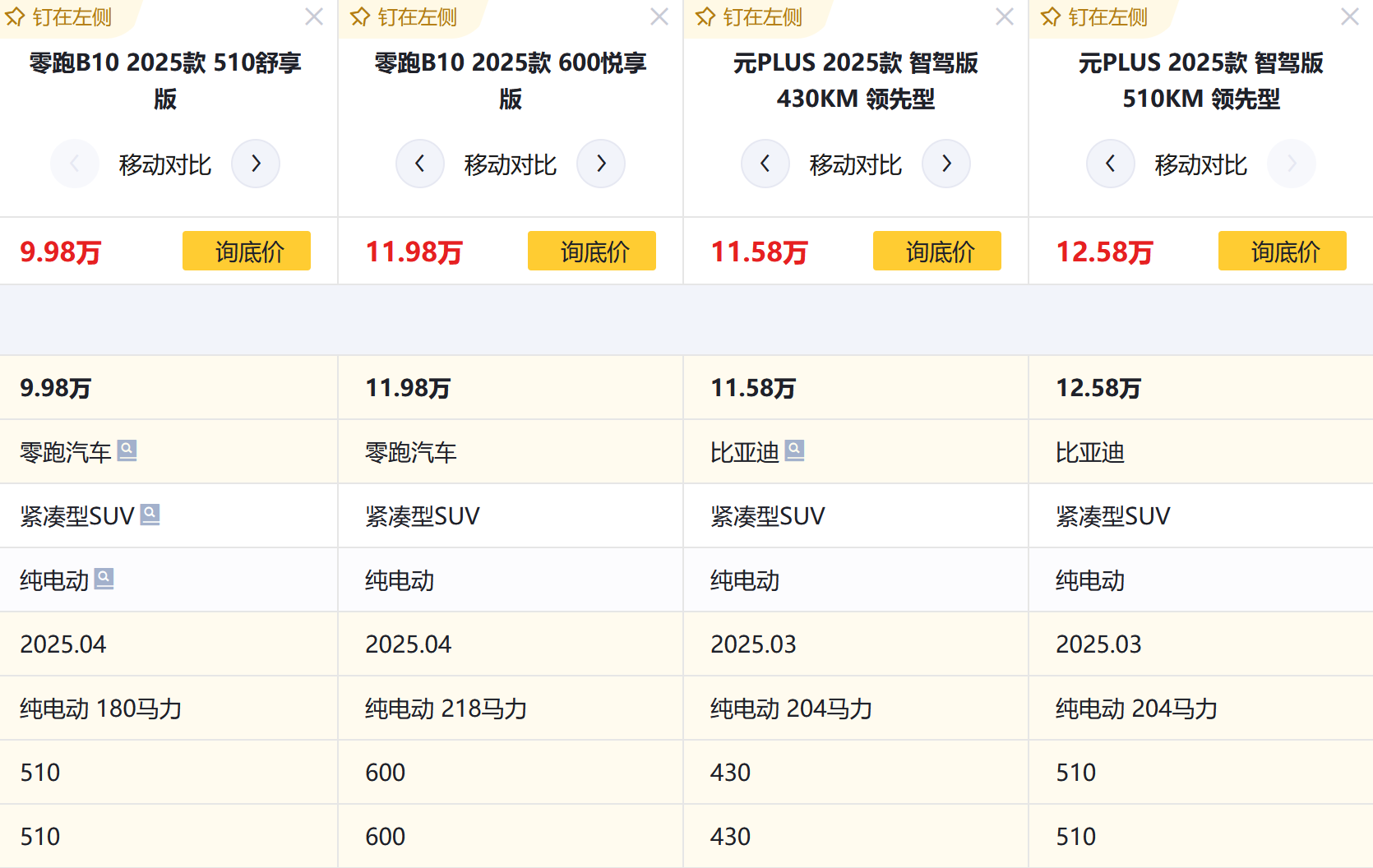Open image icon next to 比亚迪
Screen dimensions: 1373x868
point(794,450)
